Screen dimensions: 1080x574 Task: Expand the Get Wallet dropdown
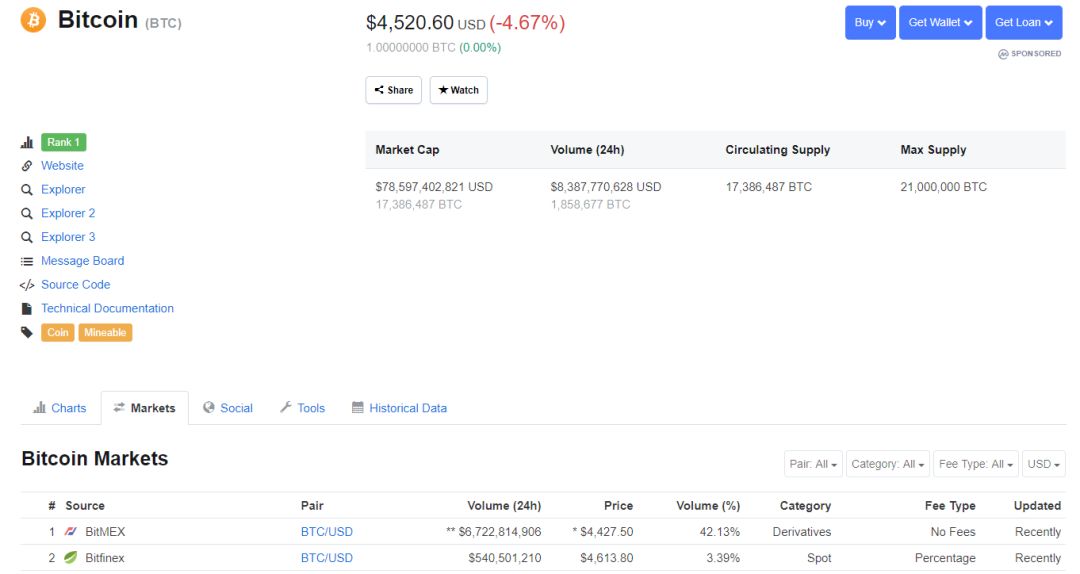[x=940, y=23]
